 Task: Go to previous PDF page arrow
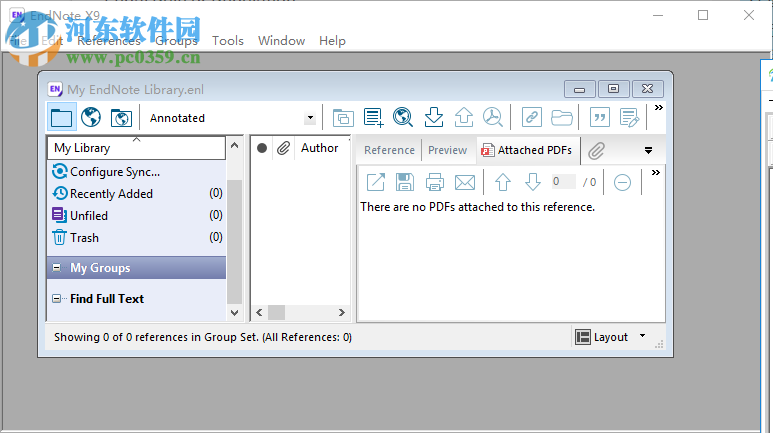point(503,182)
